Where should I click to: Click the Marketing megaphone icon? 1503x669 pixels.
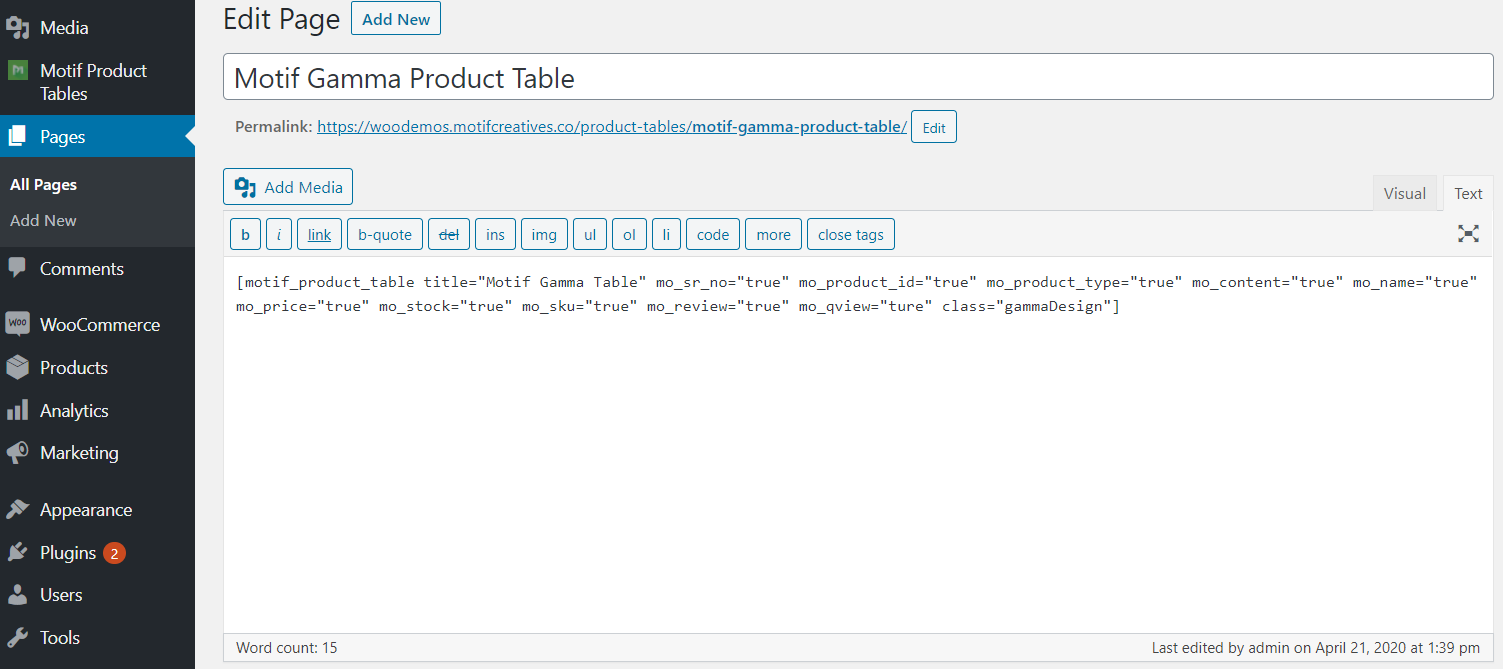[x=18, y=453]
